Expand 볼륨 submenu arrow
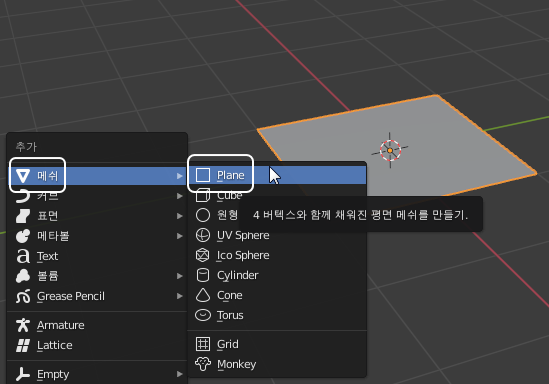 pyautogui.click(x=180, y=276)
